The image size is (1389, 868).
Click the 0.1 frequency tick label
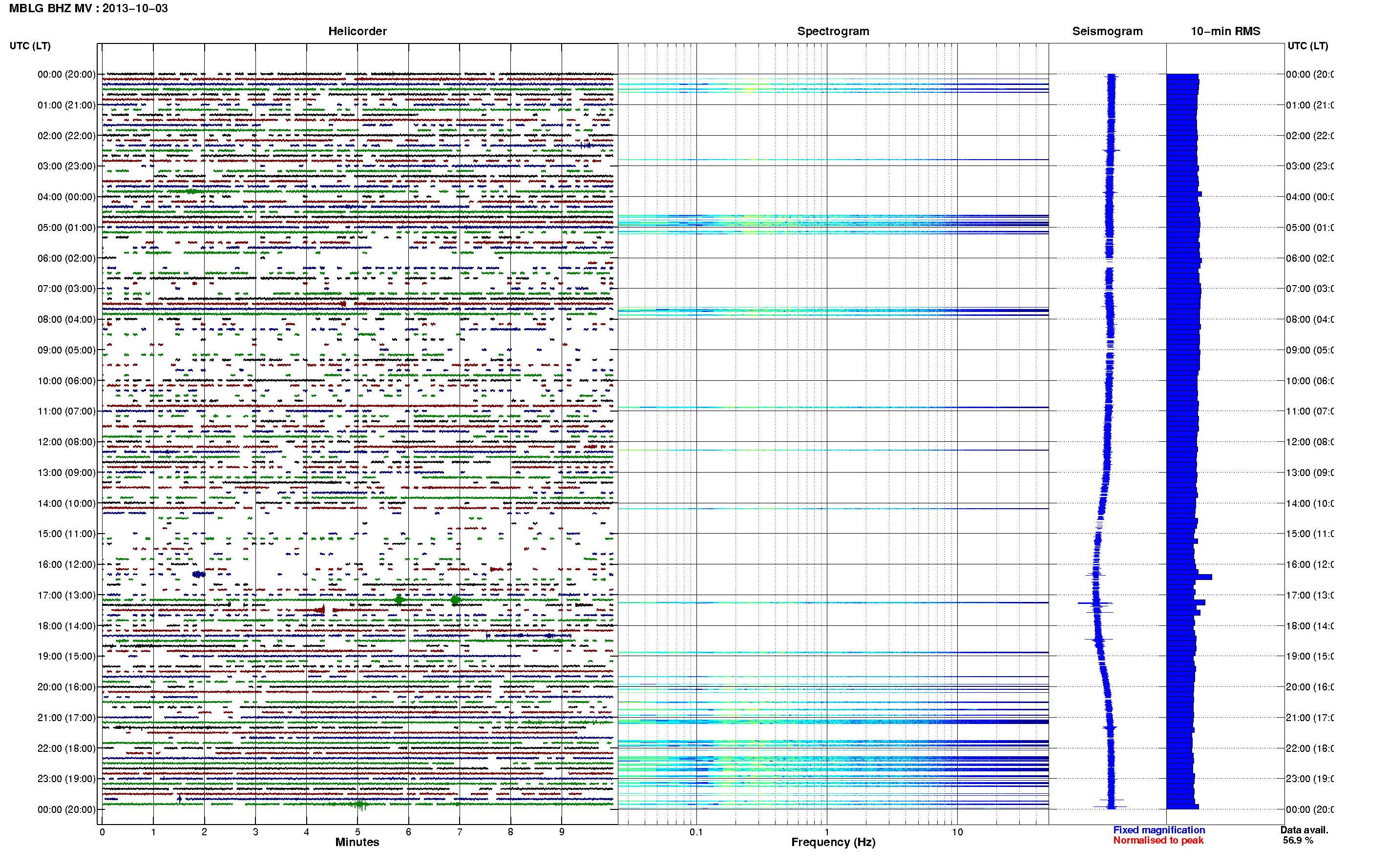696,832
